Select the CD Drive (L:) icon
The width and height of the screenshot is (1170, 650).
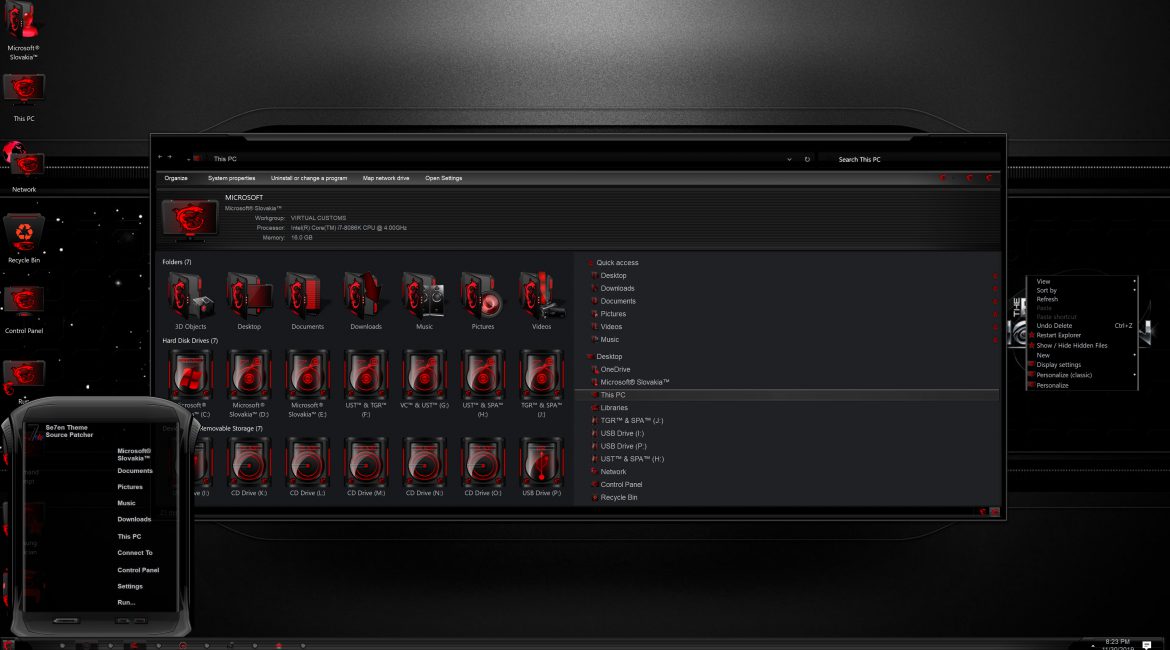click(x=307, y=463)
